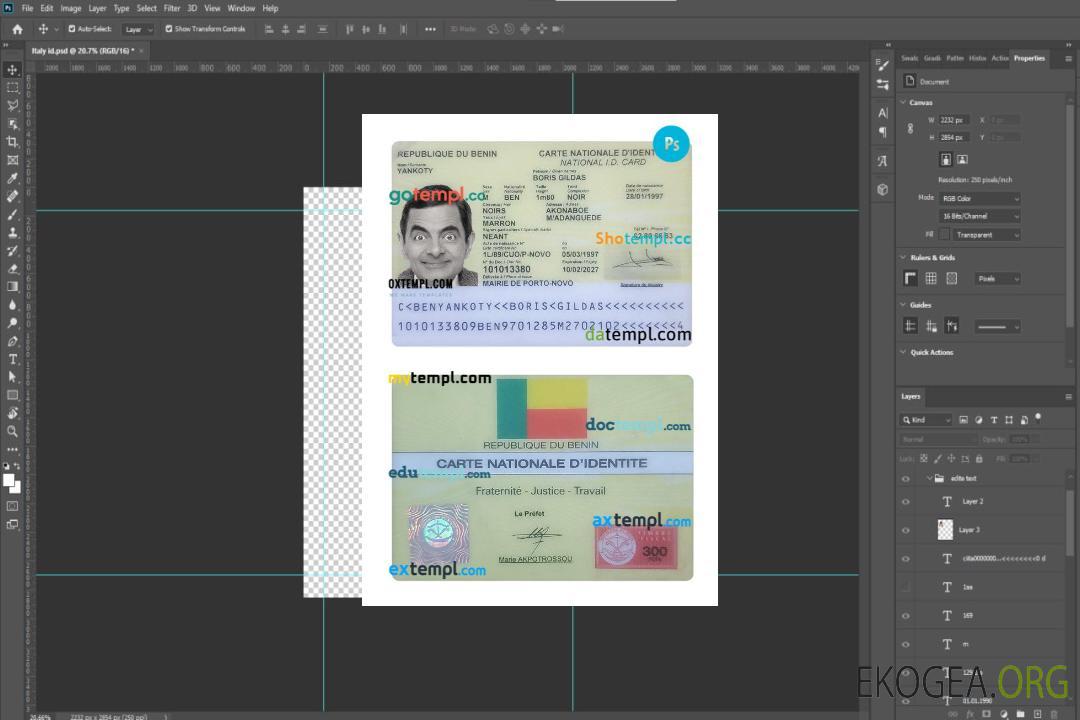This screenshot has width=1080, height=720.
Task: Open the RGB Color mode dropdown
Action: 980,198
